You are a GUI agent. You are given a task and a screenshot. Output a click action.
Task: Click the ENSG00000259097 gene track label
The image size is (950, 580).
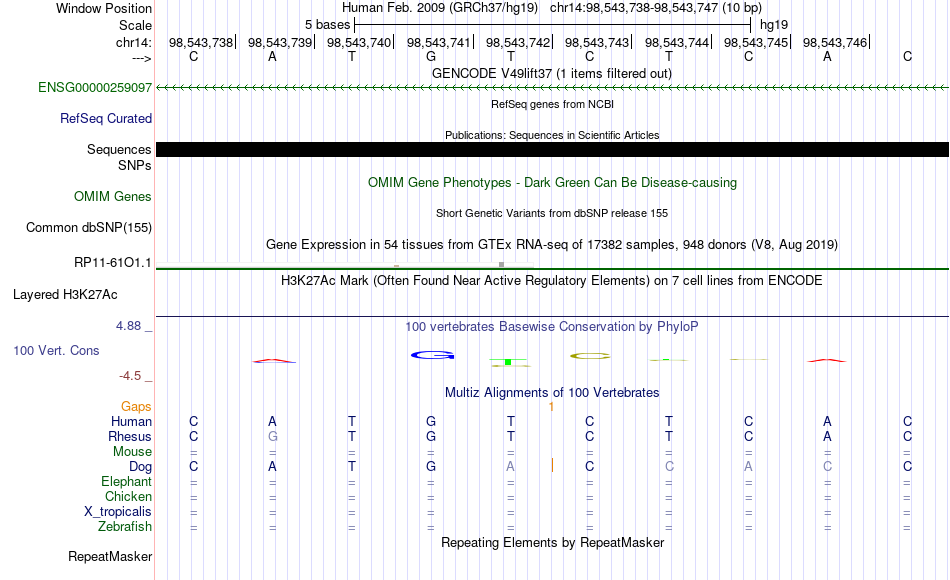(x=95, y=87)
